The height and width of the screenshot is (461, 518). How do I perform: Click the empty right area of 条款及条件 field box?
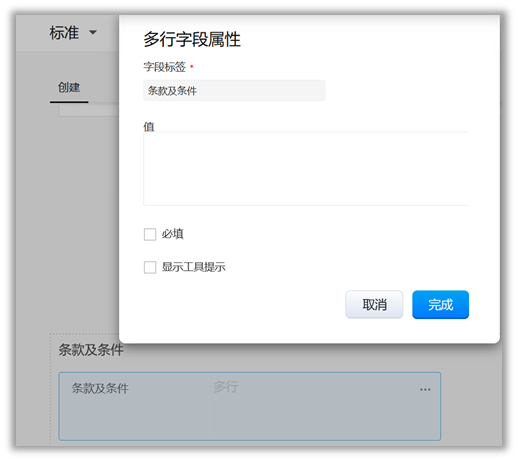(x=386, y=413)
